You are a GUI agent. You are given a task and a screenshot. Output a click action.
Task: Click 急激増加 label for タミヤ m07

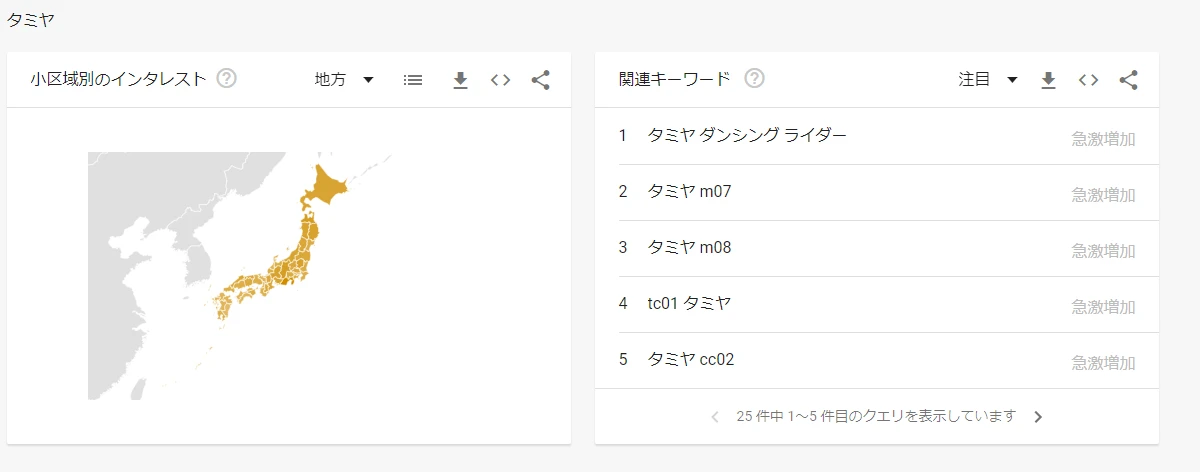click(x=1103, y=194)
